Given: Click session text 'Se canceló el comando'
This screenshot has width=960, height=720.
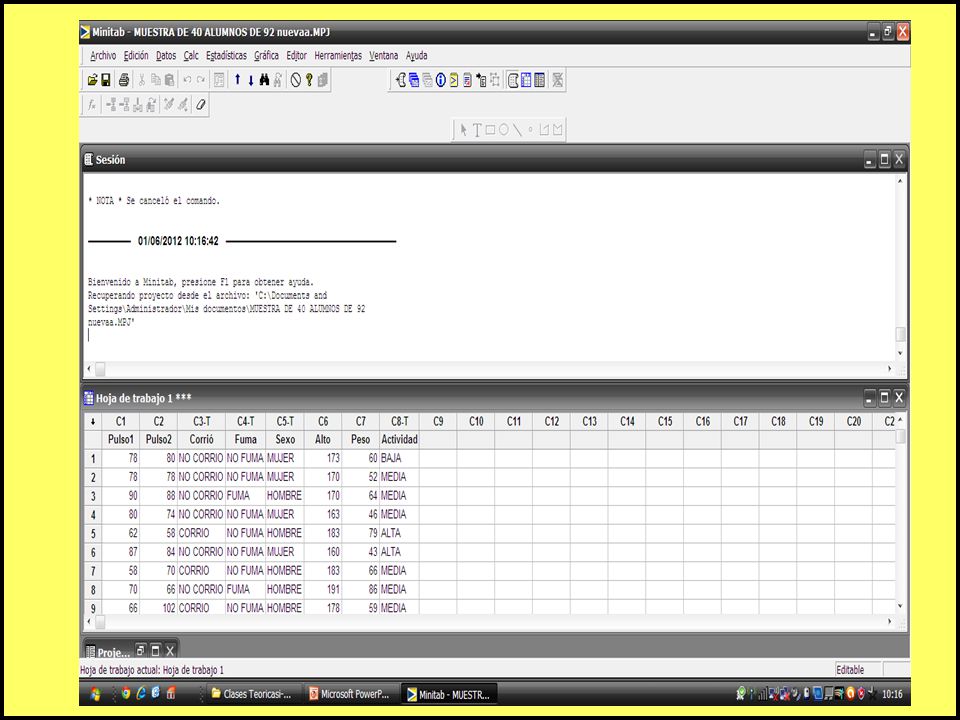Looking at the screenshot, I should pos(173,201).
